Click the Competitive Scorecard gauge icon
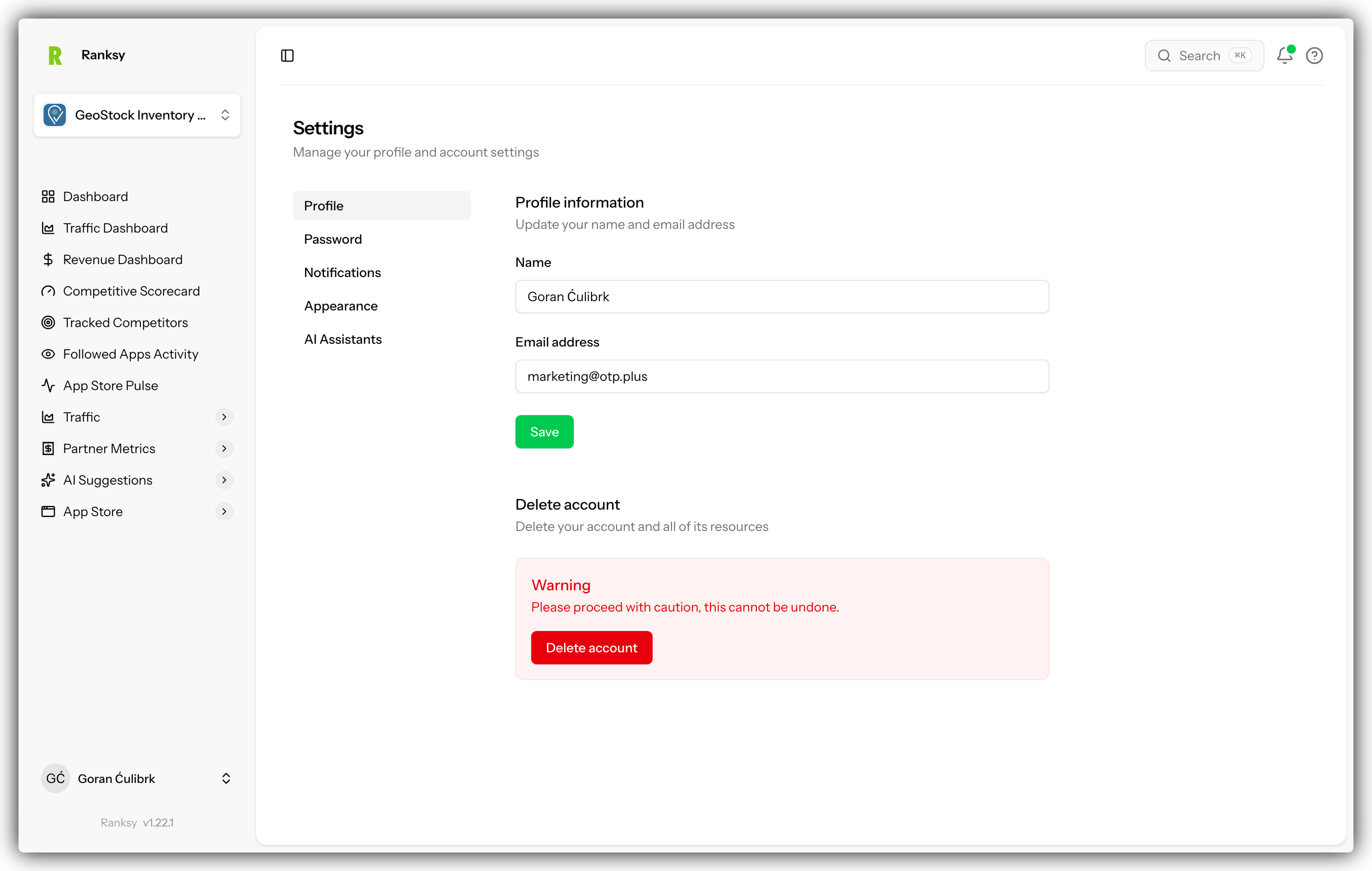This screenshot has width=1372, height=871. [48, 291]
